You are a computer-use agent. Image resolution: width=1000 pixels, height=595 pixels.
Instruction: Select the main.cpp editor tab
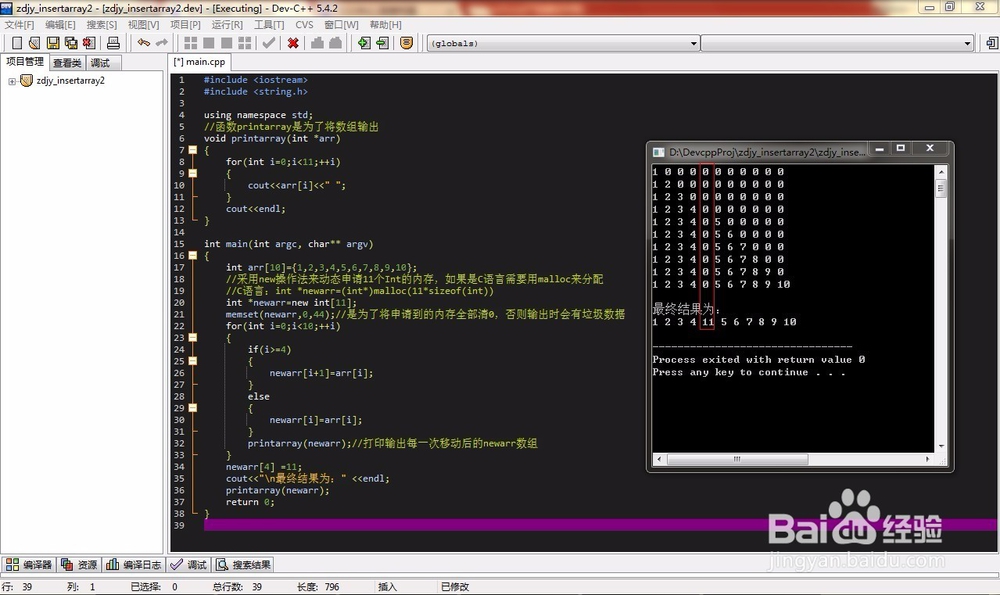200,62
